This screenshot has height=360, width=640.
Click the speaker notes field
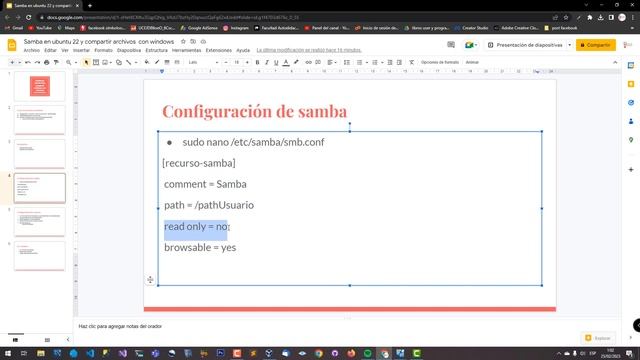pos(347,326)
